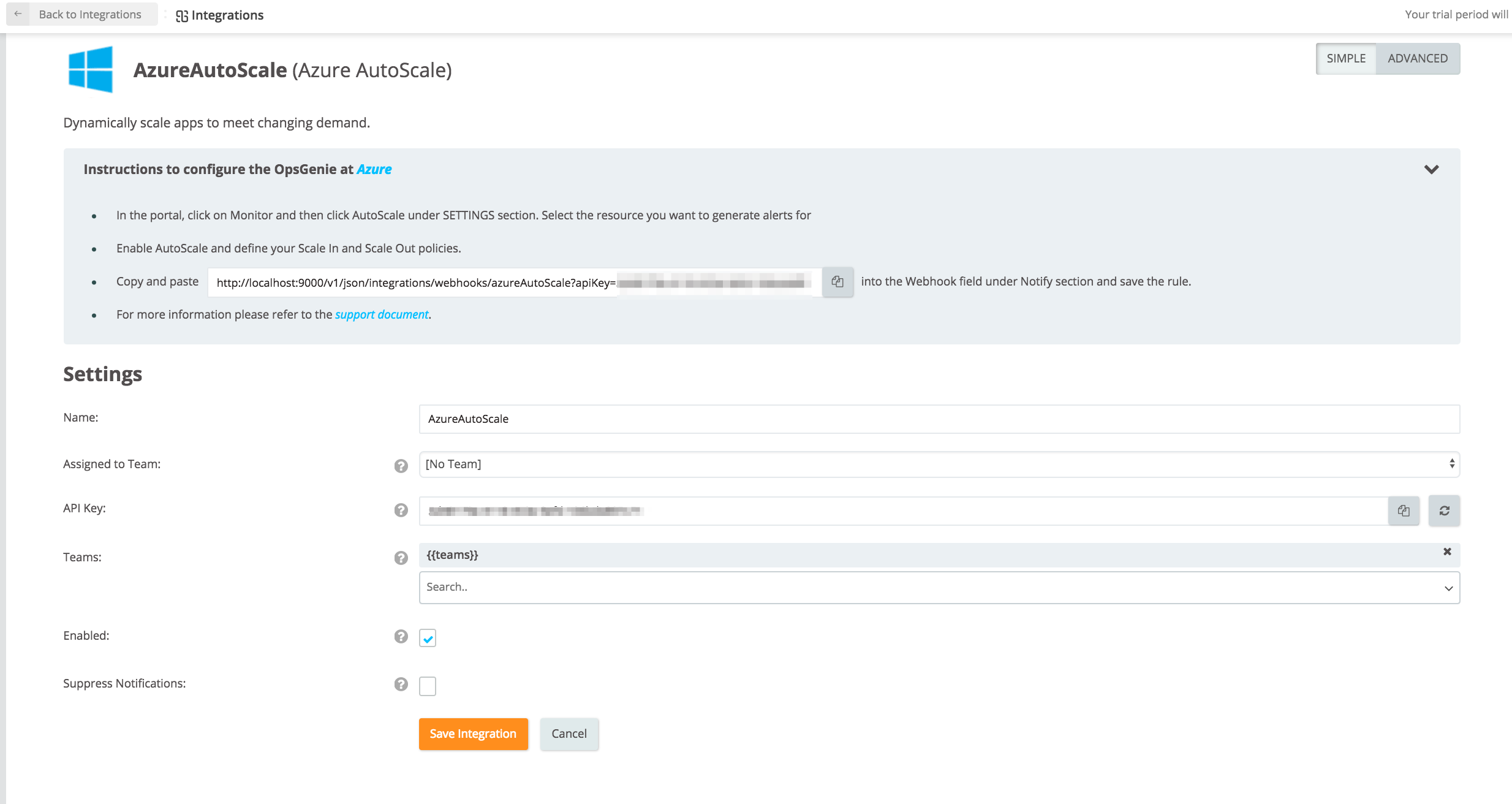Open the support document link
The width and height of the screenshot is (1512, 804).
[x=382, y=315]
